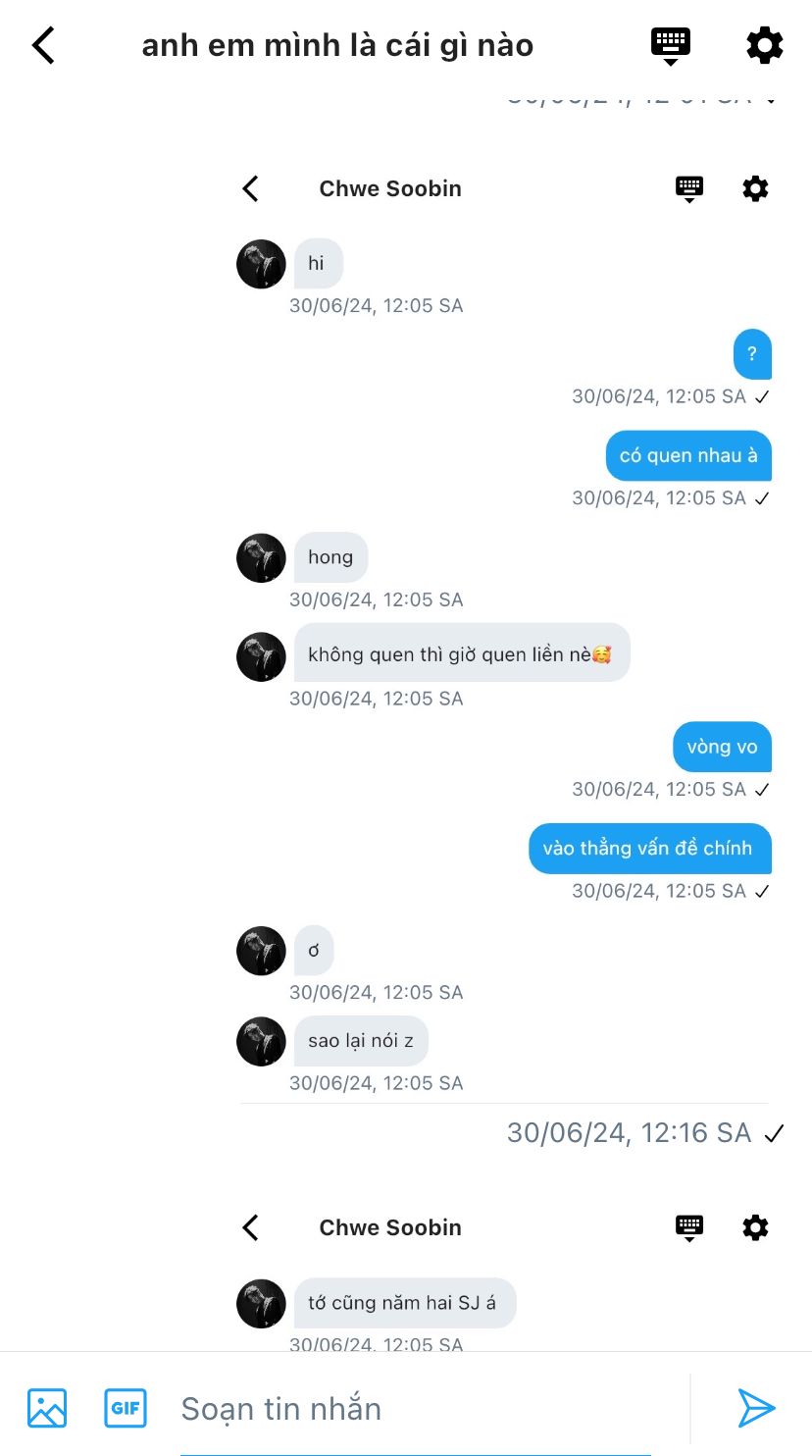Tap the "tớ cũng năm hai SJ á" message
The height and width of the screenshot is (1456, 812).
(405, 1303)
